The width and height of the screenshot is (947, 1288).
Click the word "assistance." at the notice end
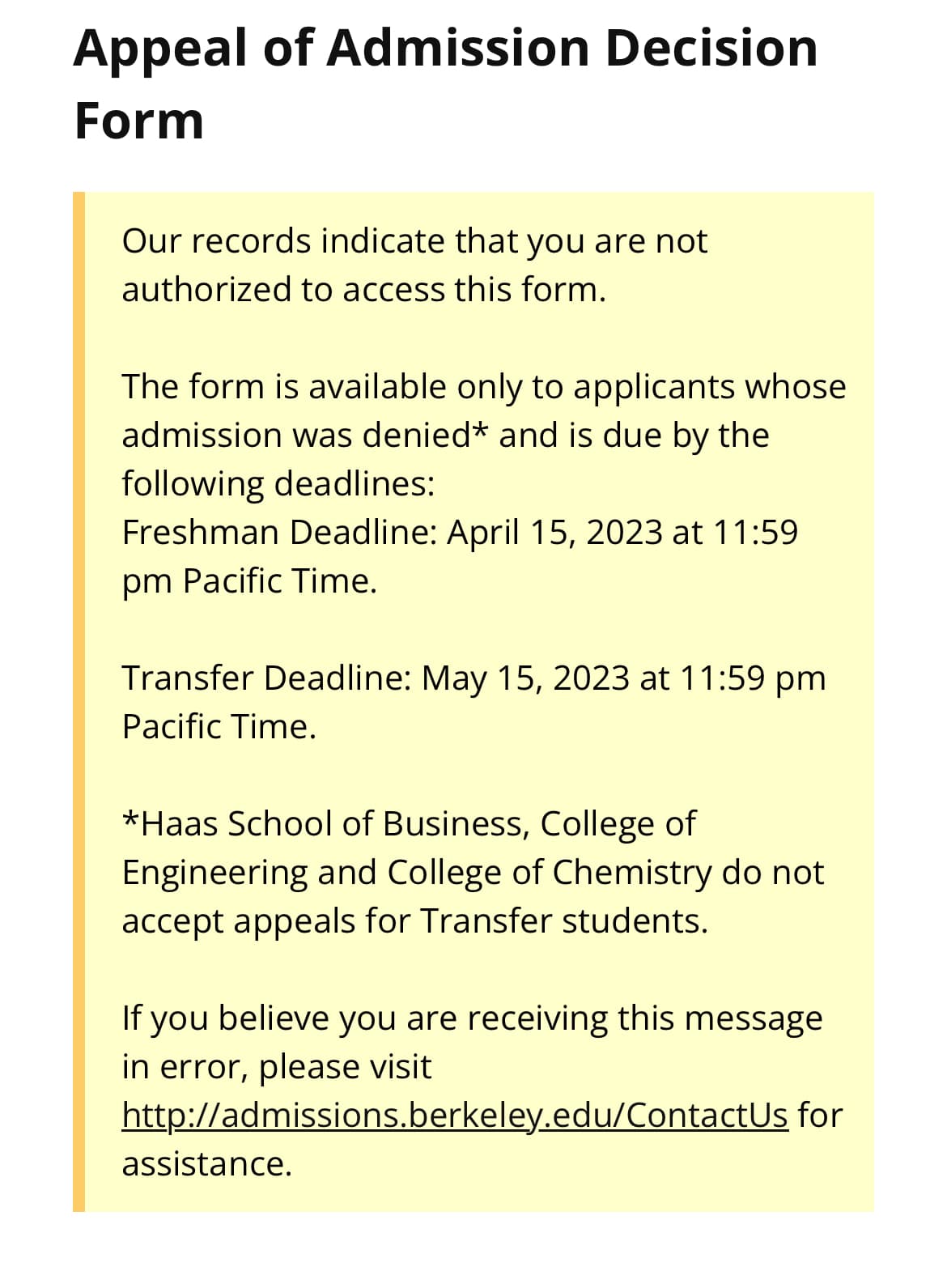point(206,1164)
